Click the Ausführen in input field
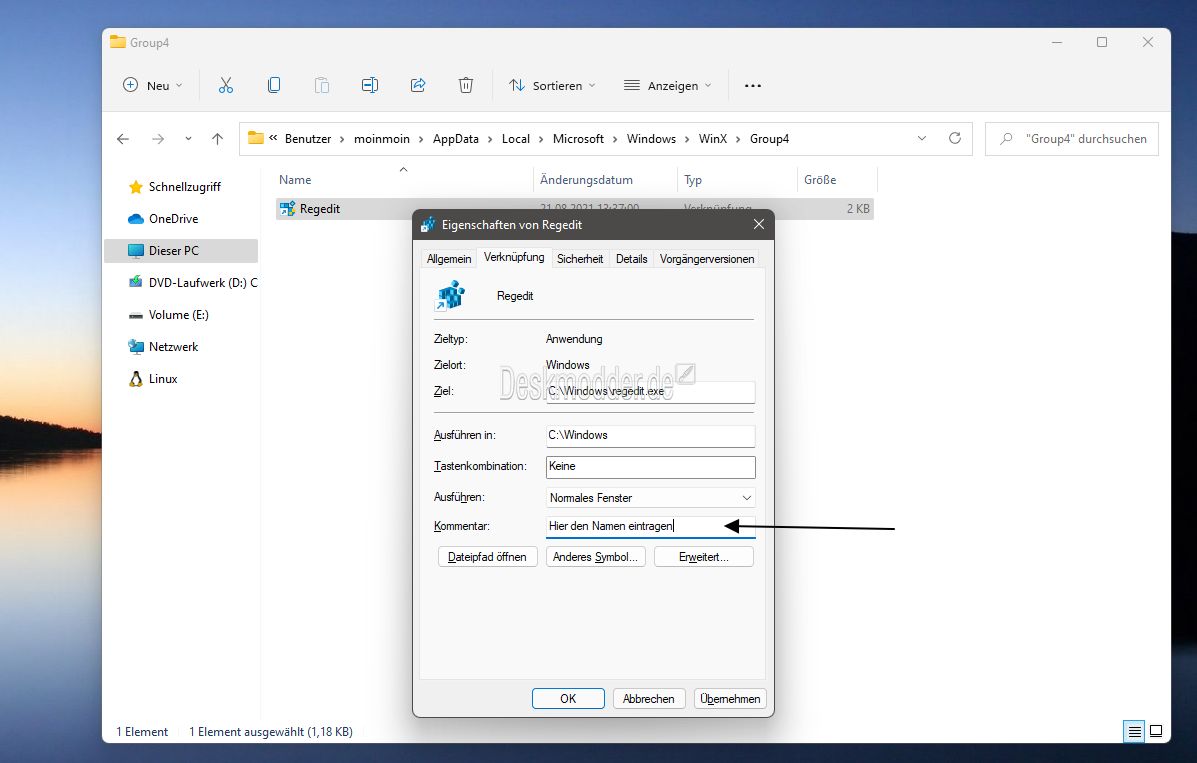The image size is (1197, 763). pos(650,435)
